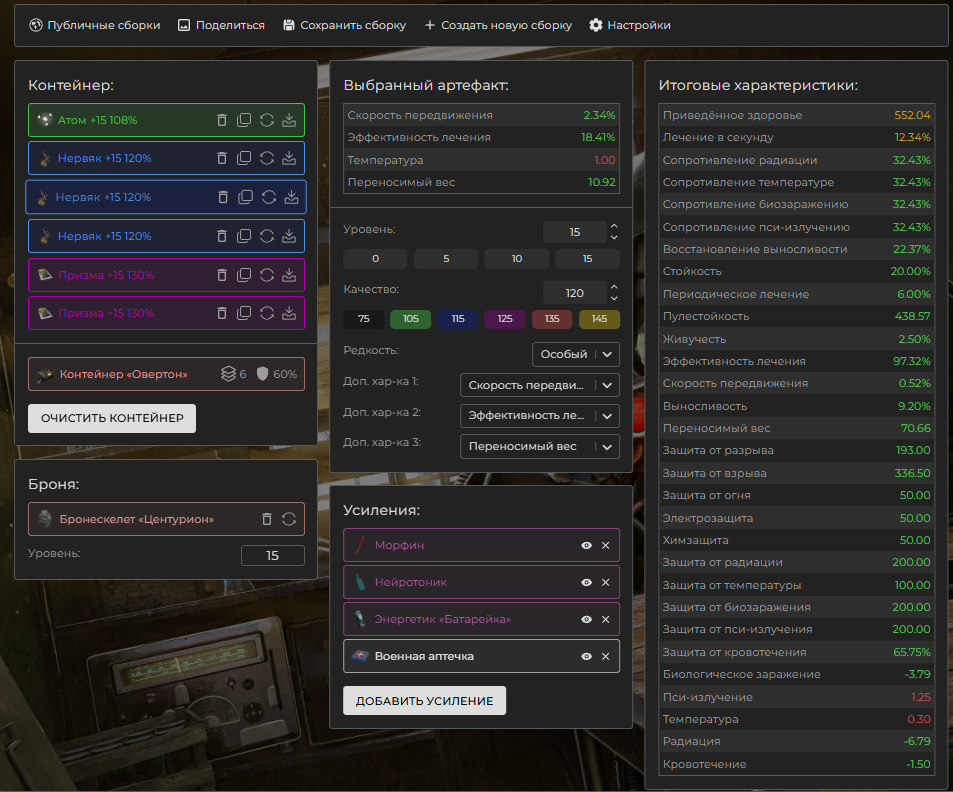Set artifact level with the 0 preset button
The image size is (953, 792).
coord(375,258)
